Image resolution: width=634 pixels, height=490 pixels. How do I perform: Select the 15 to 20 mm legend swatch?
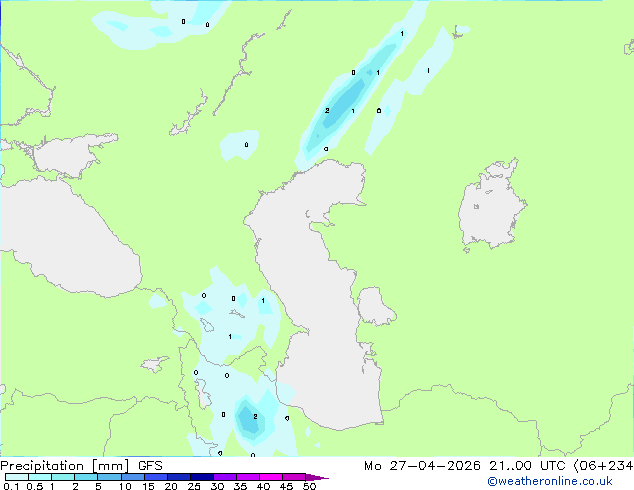[x=156, y=477]
